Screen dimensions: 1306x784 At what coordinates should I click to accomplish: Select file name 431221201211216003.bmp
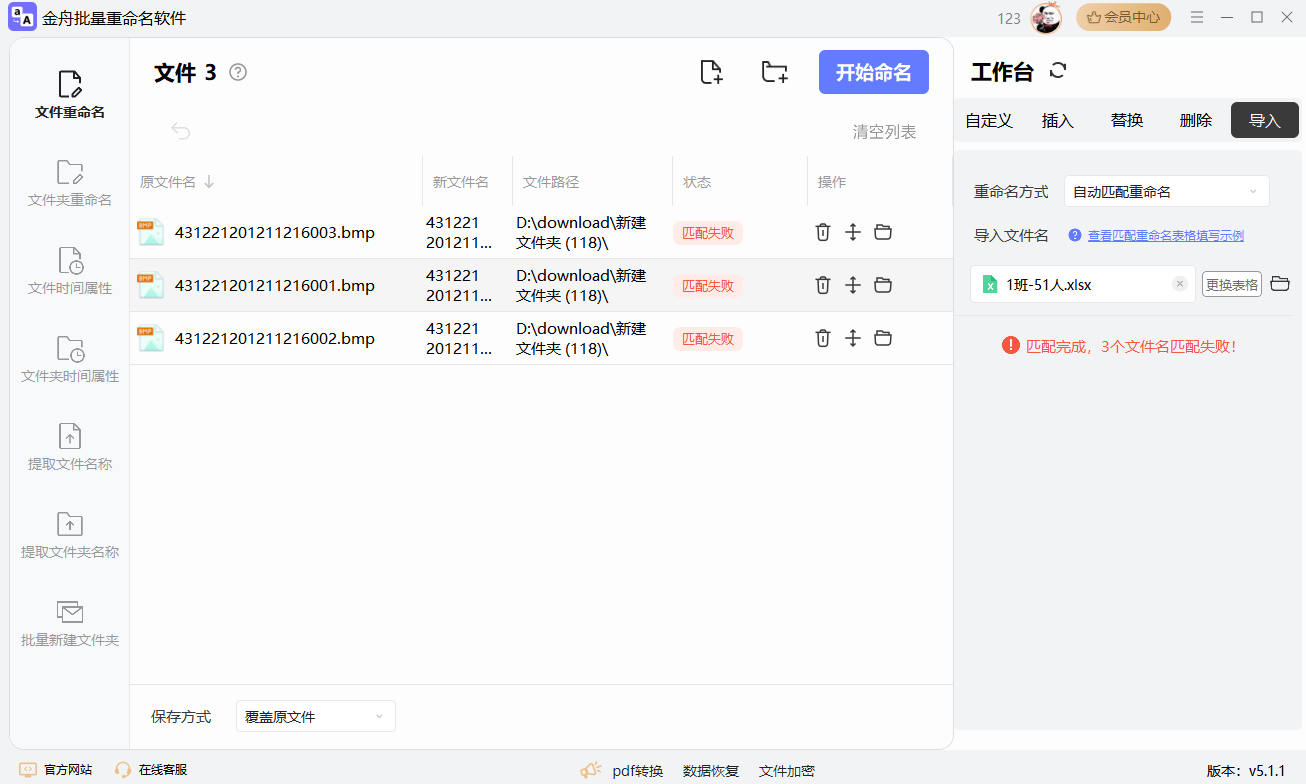pos(275,233)
